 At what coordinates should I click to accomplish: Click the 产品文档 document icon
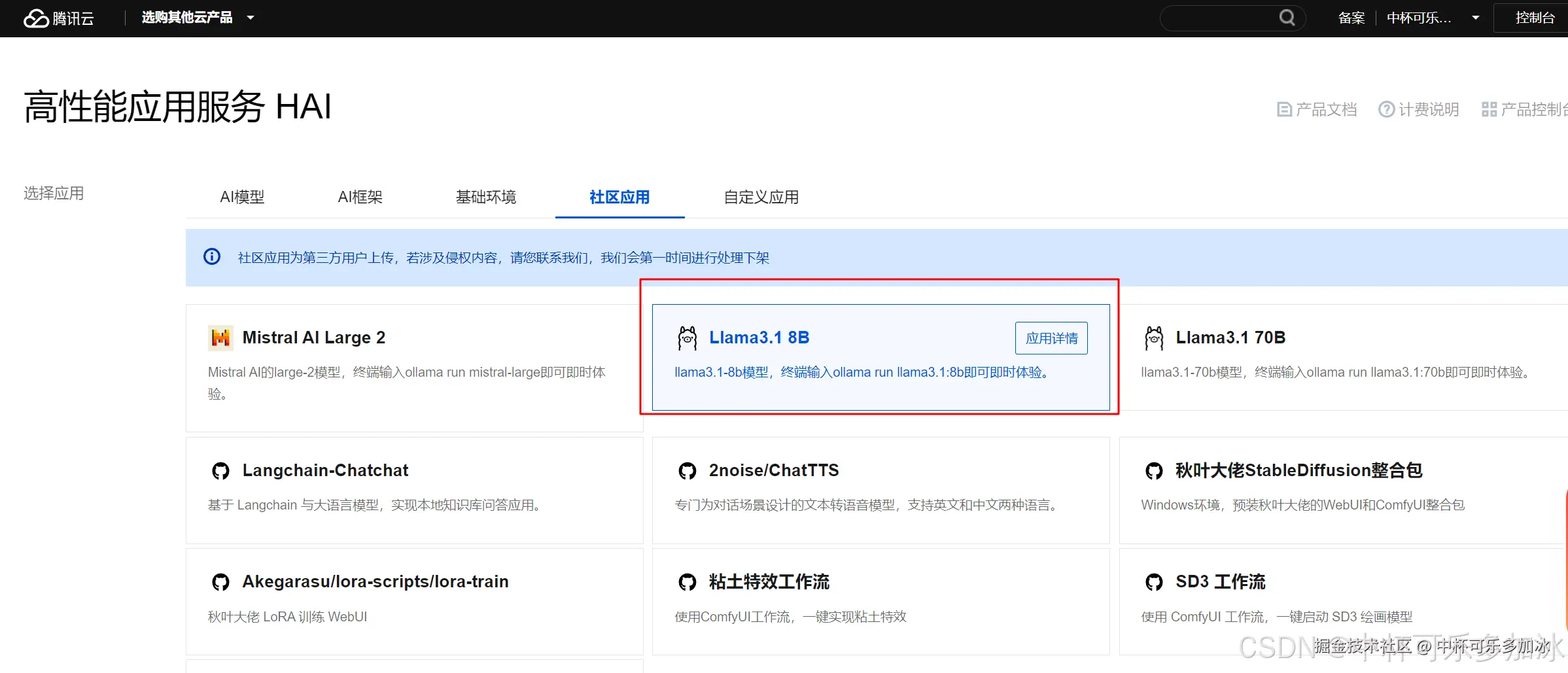pos(1284,109)
